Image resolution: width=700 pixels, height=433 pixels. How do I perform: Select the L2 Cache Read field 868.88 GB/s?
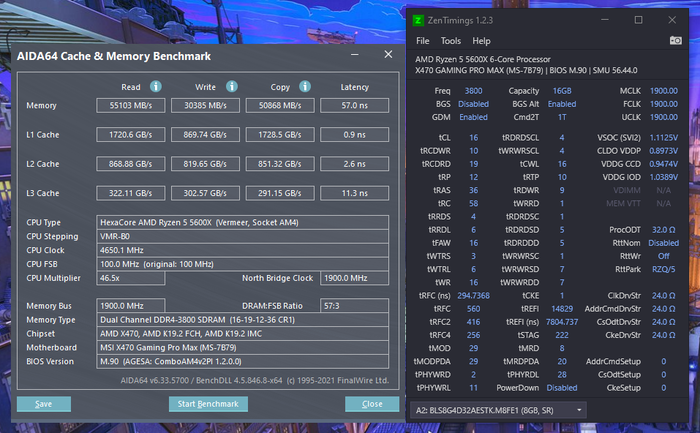click(131, 164)
